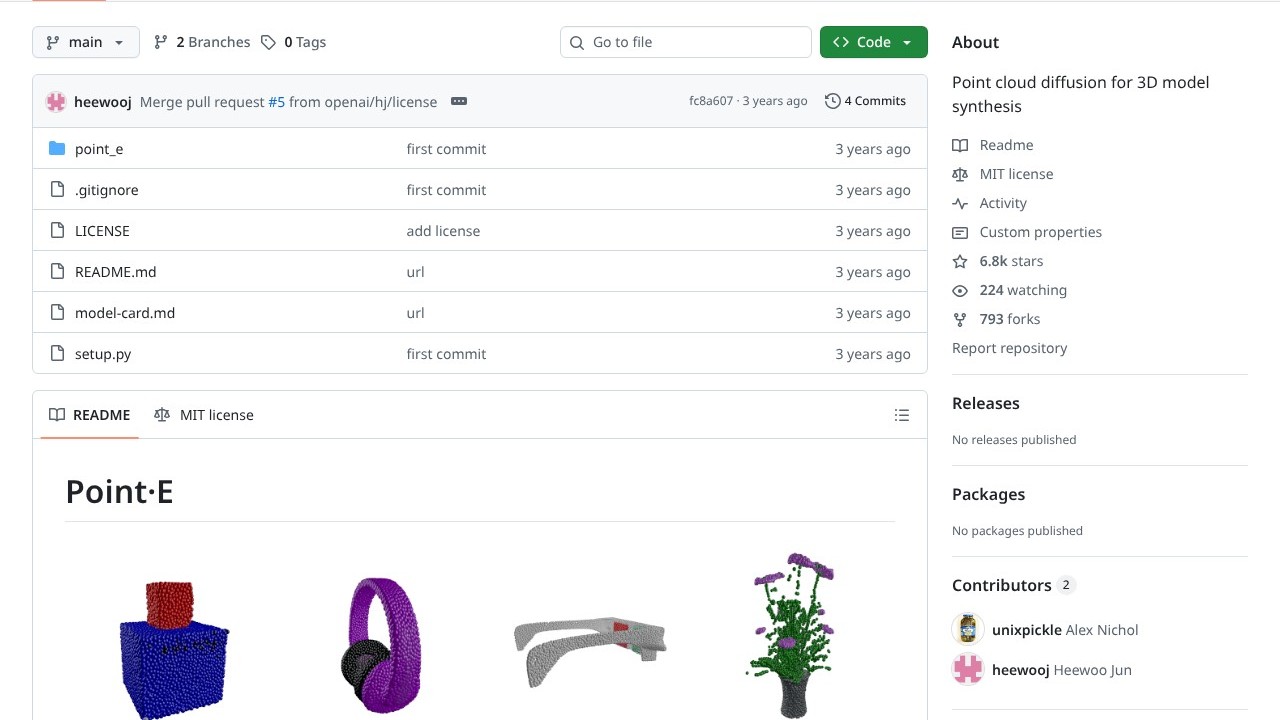This screenshot has width=1280, height=720.
Task: Click the branches icon next to 2 Branches
Action: point(160,42)
